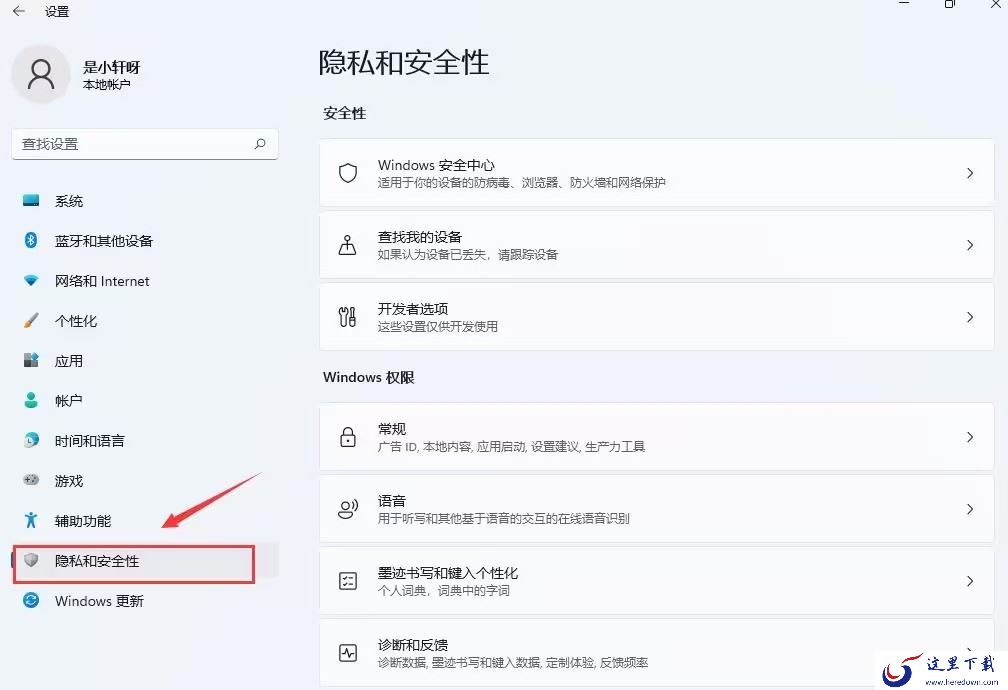Click the 墨迹书写和键入个性化 checklist icon
1008x690 pixels.
pos(348,581)
